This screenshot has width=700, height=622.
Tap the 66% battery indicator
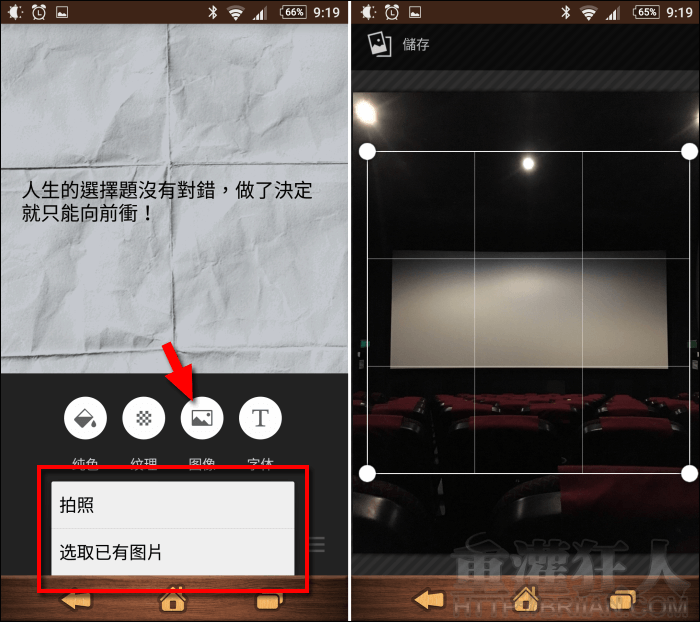pyautogui.click(x=294, y=13)
